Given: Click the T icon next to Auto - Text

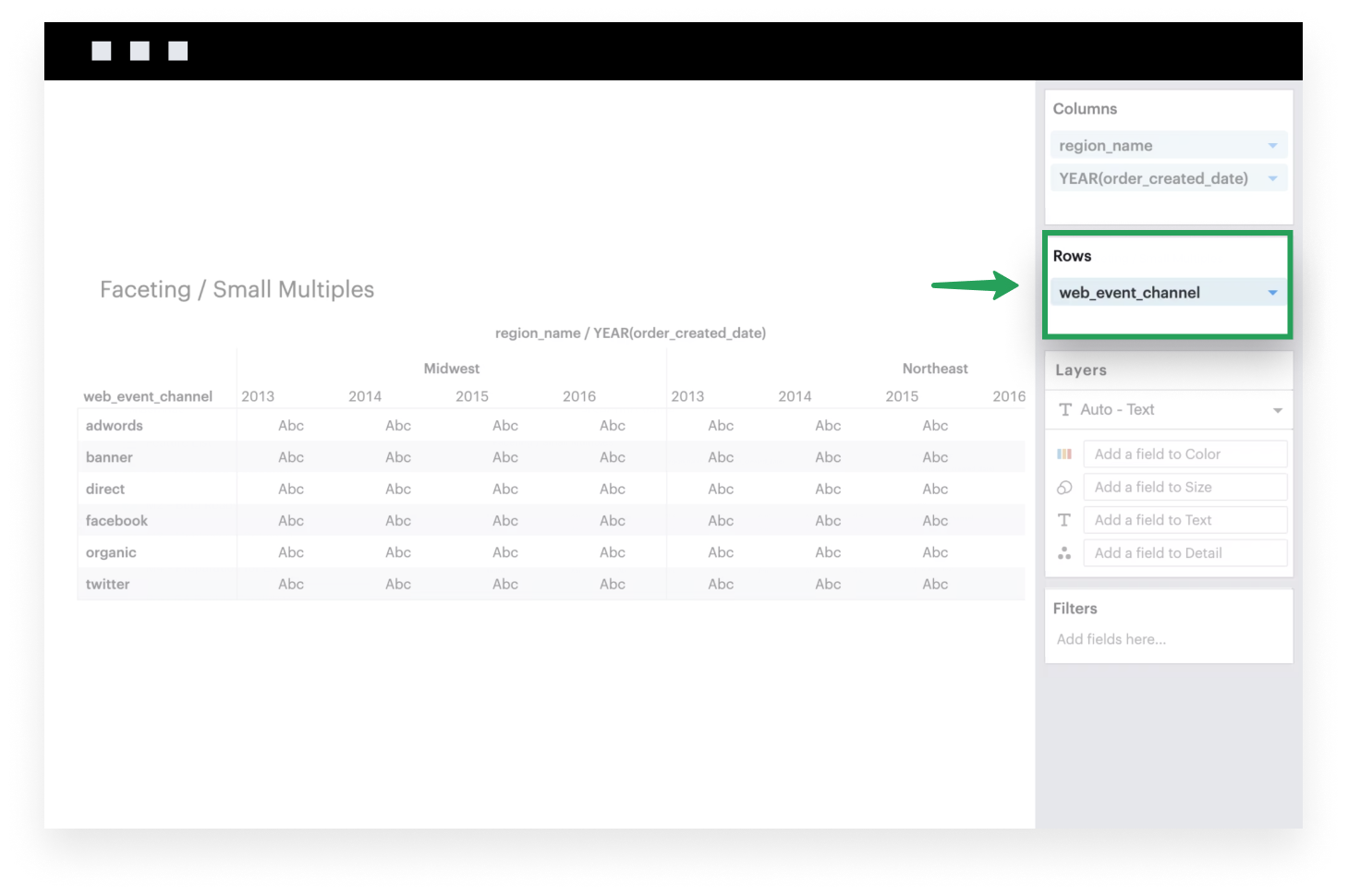Looking at the screenshot, I should click(x=1064, y=409).
